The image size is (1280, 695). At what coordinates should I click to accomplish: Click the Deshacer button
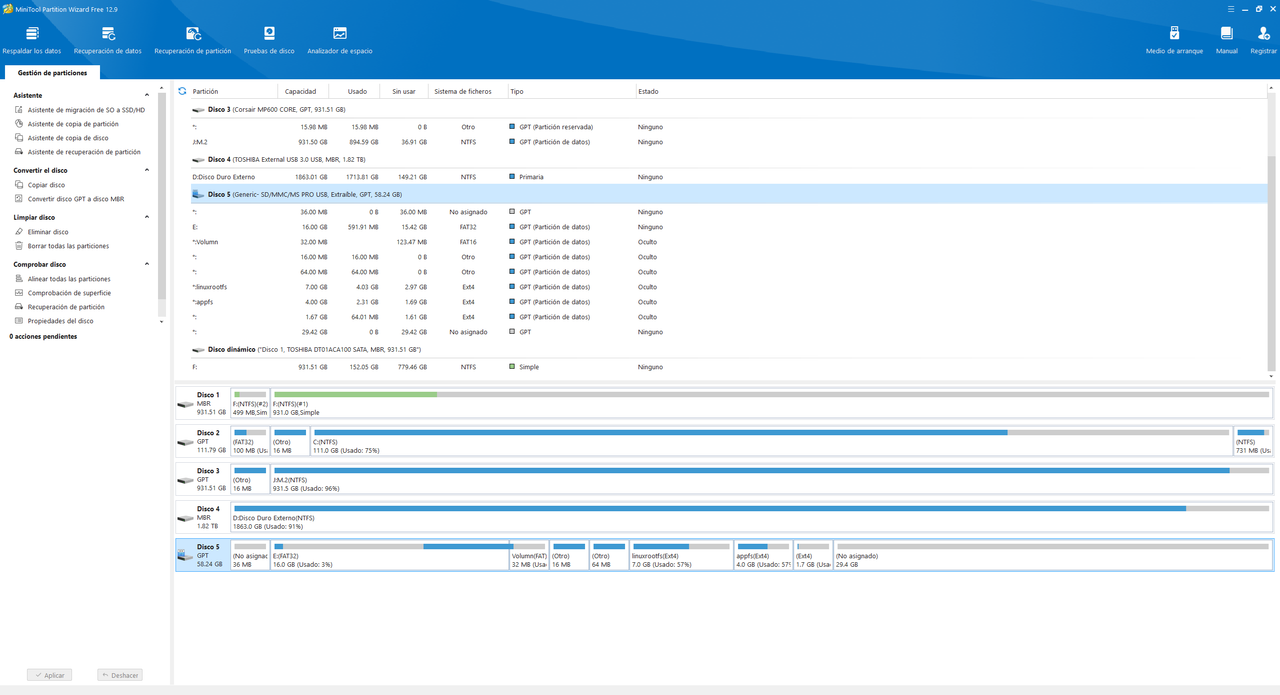pos(120,675)
